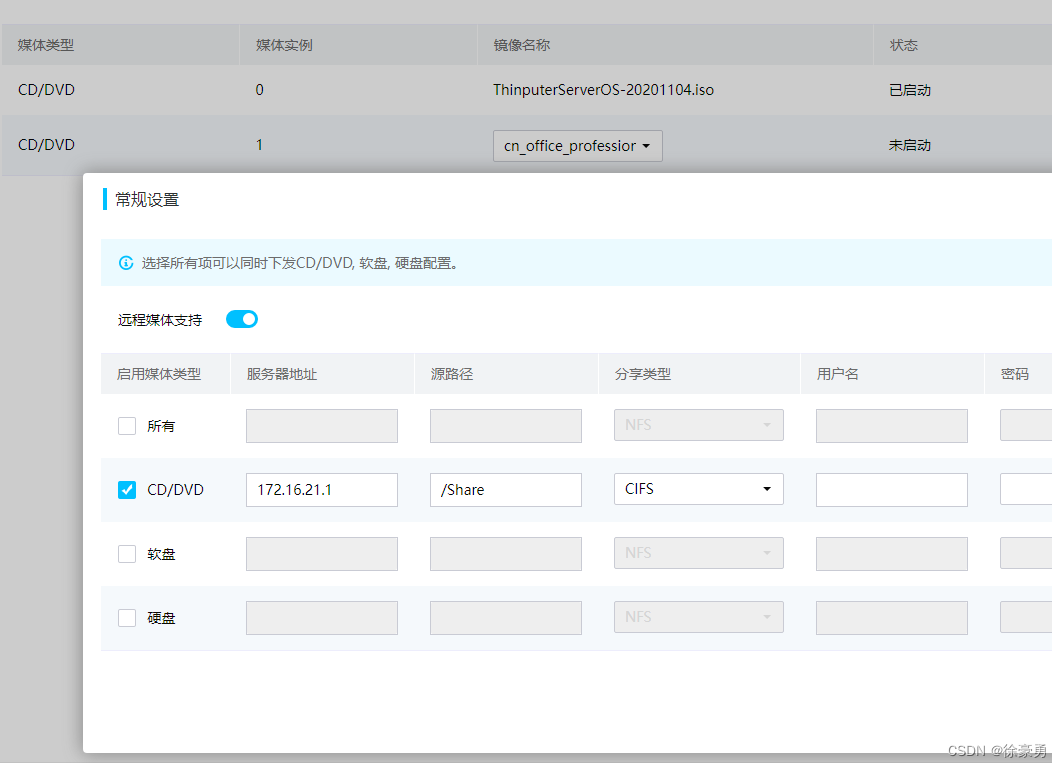Click the server address field showing 172.16.21.1

click(322, 490)
